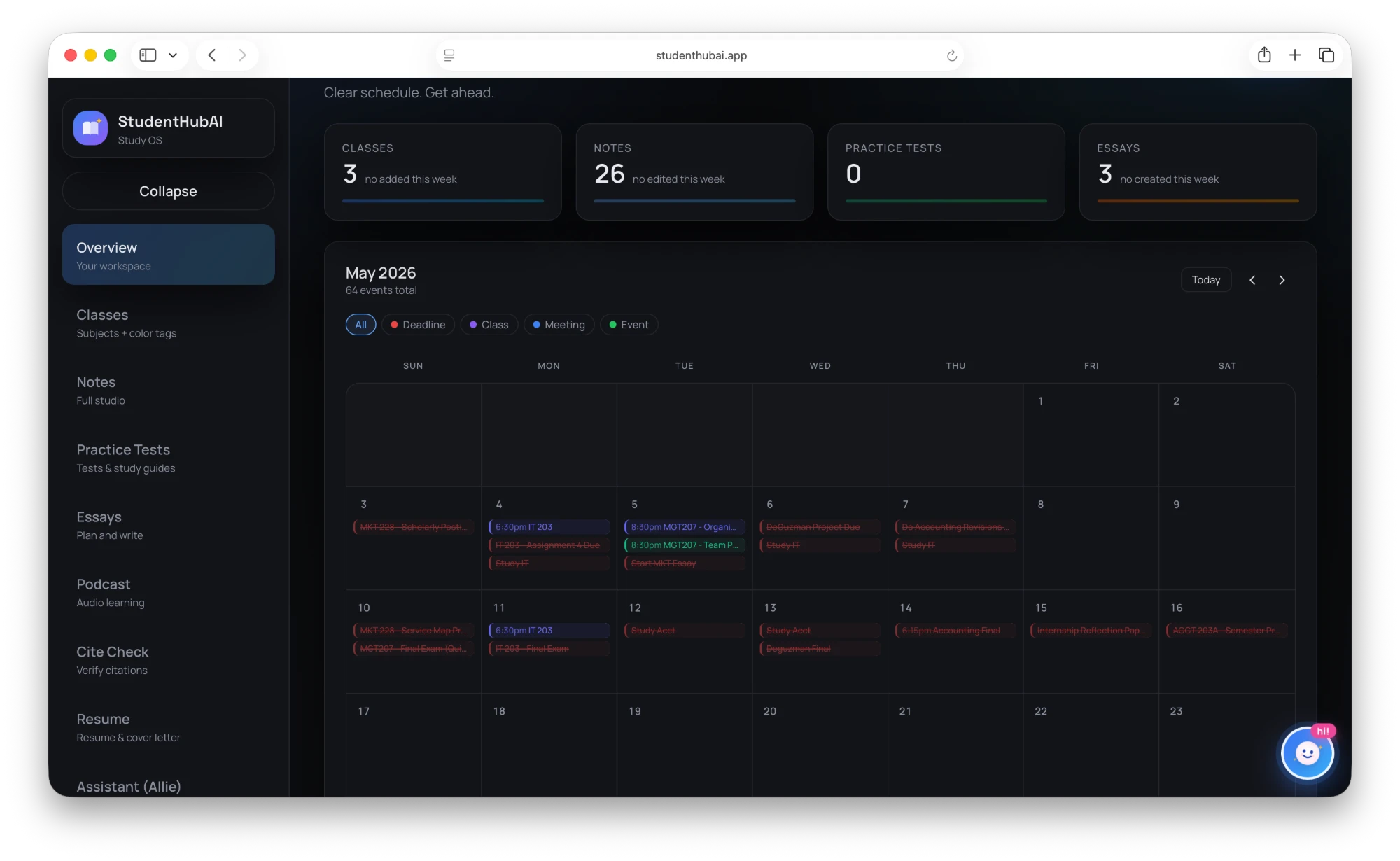The image size is (1400, 861).
Task: Toggle the Deadline filter chip
Action: pyautogui.click(x=418, y=325)
